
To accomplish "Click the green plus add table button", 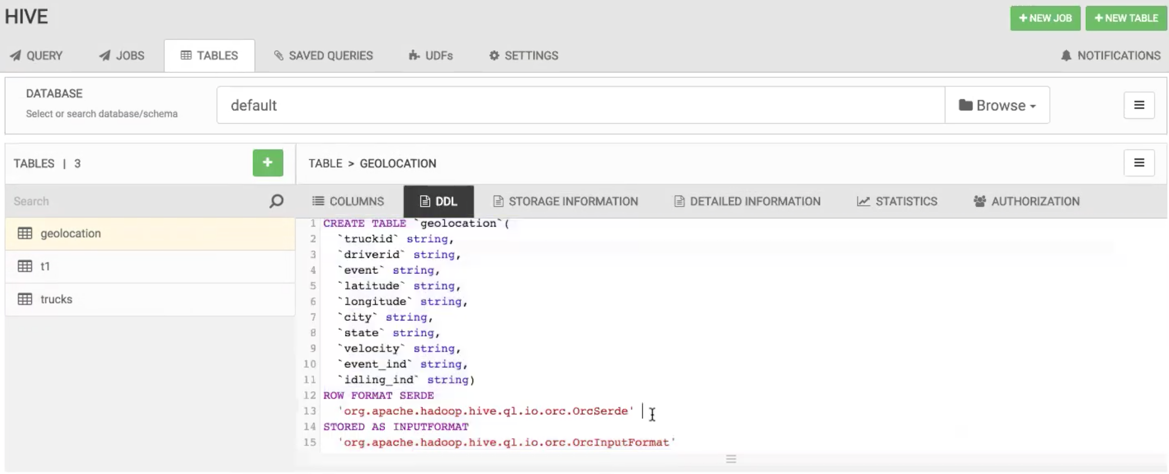I will (x=268, y=162).
